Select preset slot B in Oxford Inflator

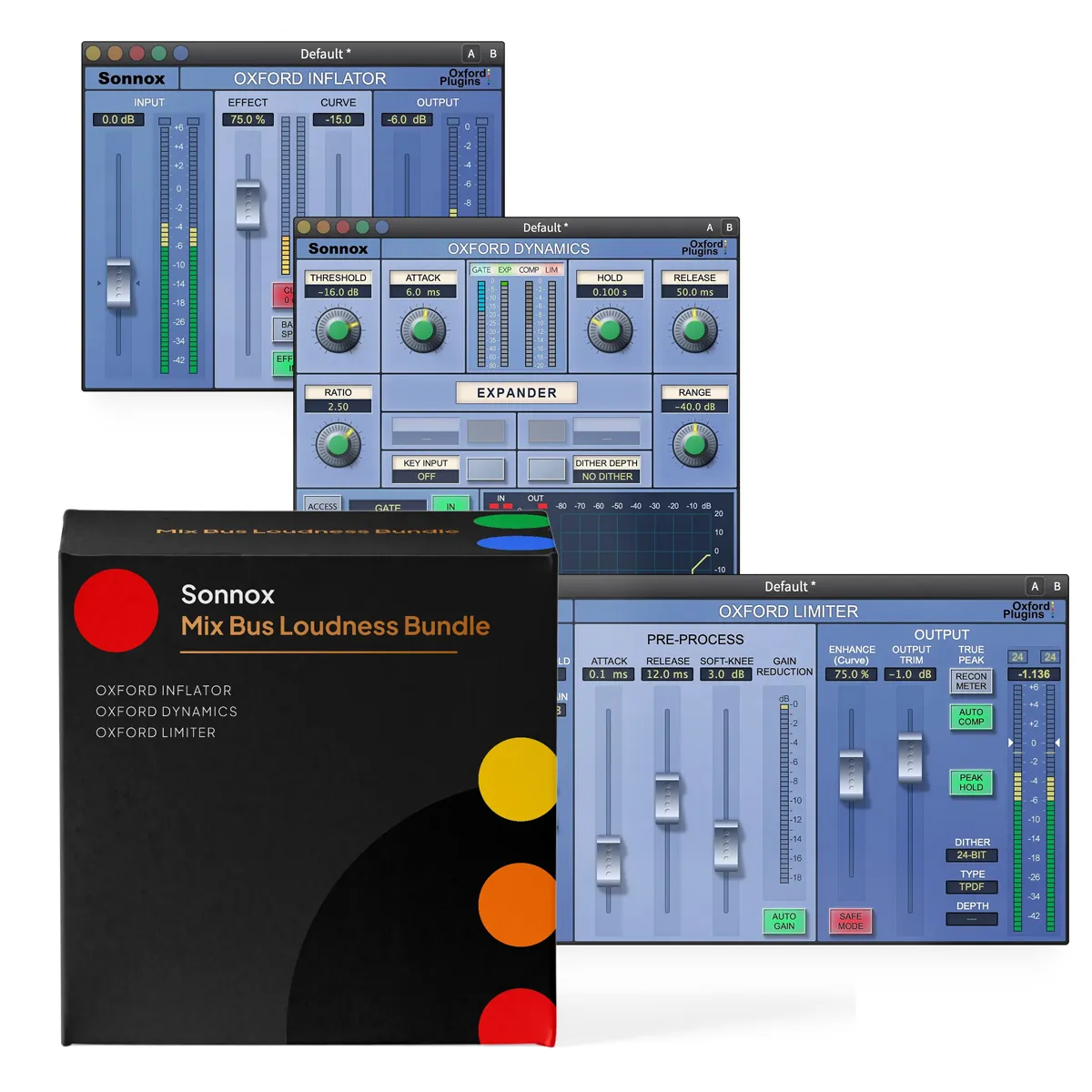click(493, 54)
